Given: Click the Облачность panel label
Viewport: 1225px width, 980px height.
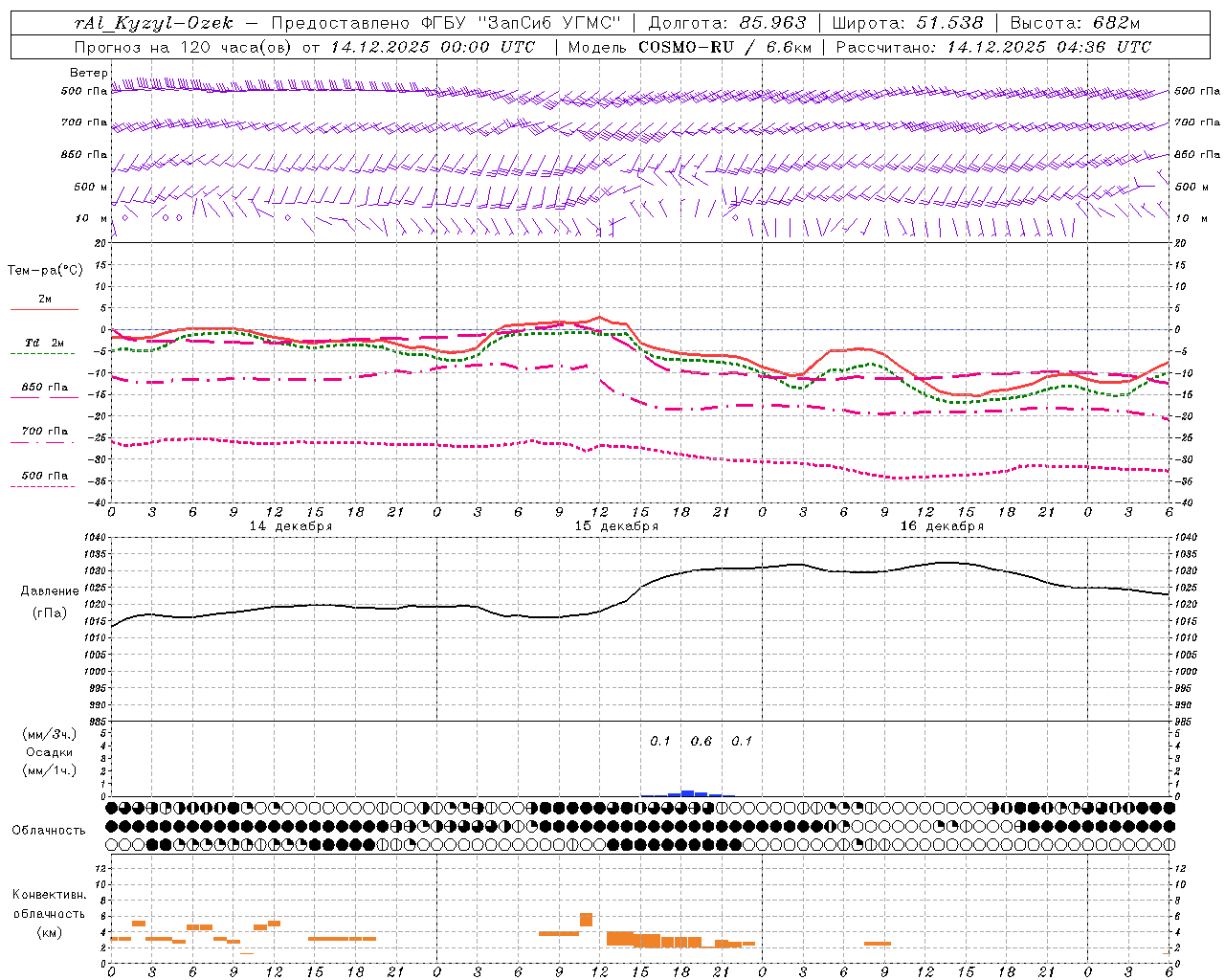Looking at the screenshot, I should click(x=49, y=830).
